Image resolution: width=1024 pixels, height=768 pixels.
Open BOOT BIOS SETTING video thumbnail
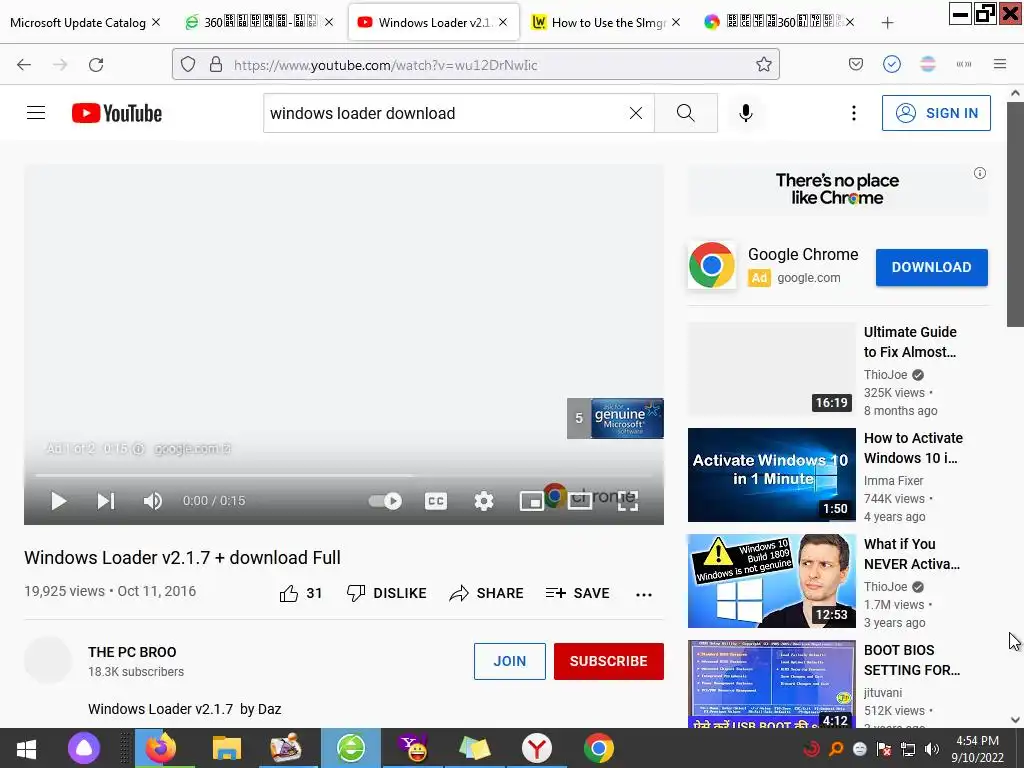(771, 684)
